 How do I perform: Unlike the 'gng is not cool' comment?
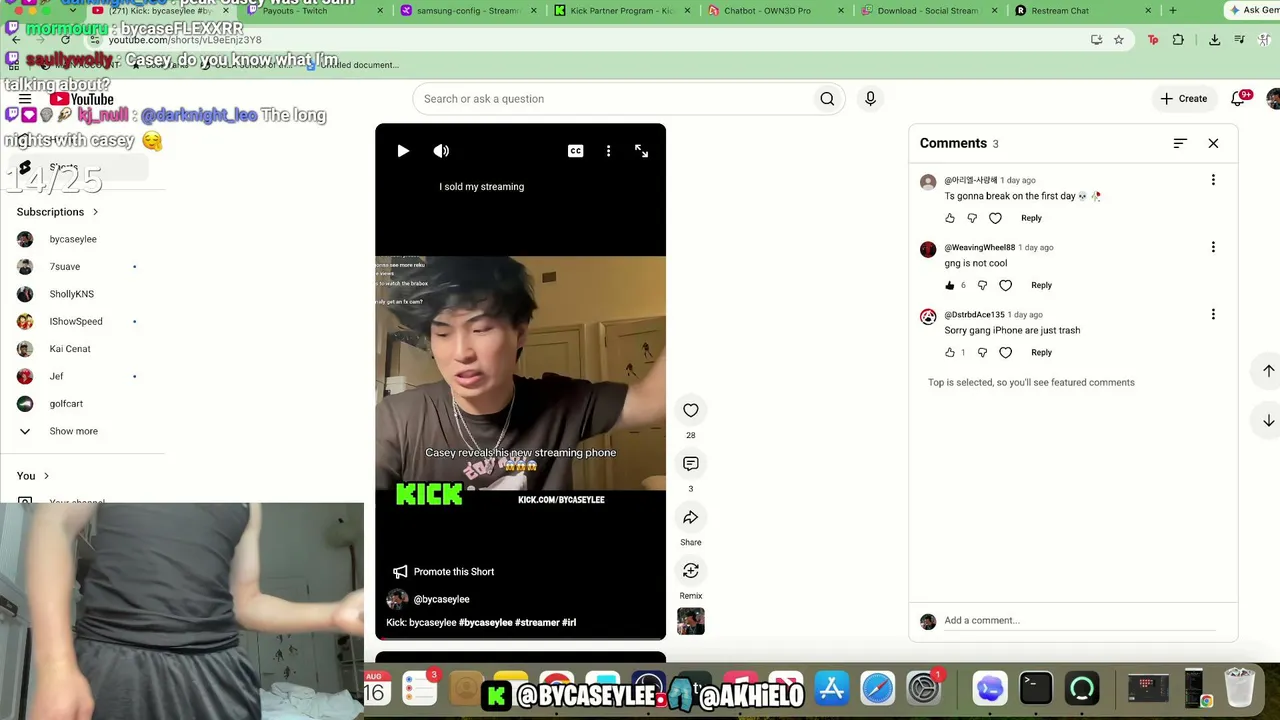950,285
